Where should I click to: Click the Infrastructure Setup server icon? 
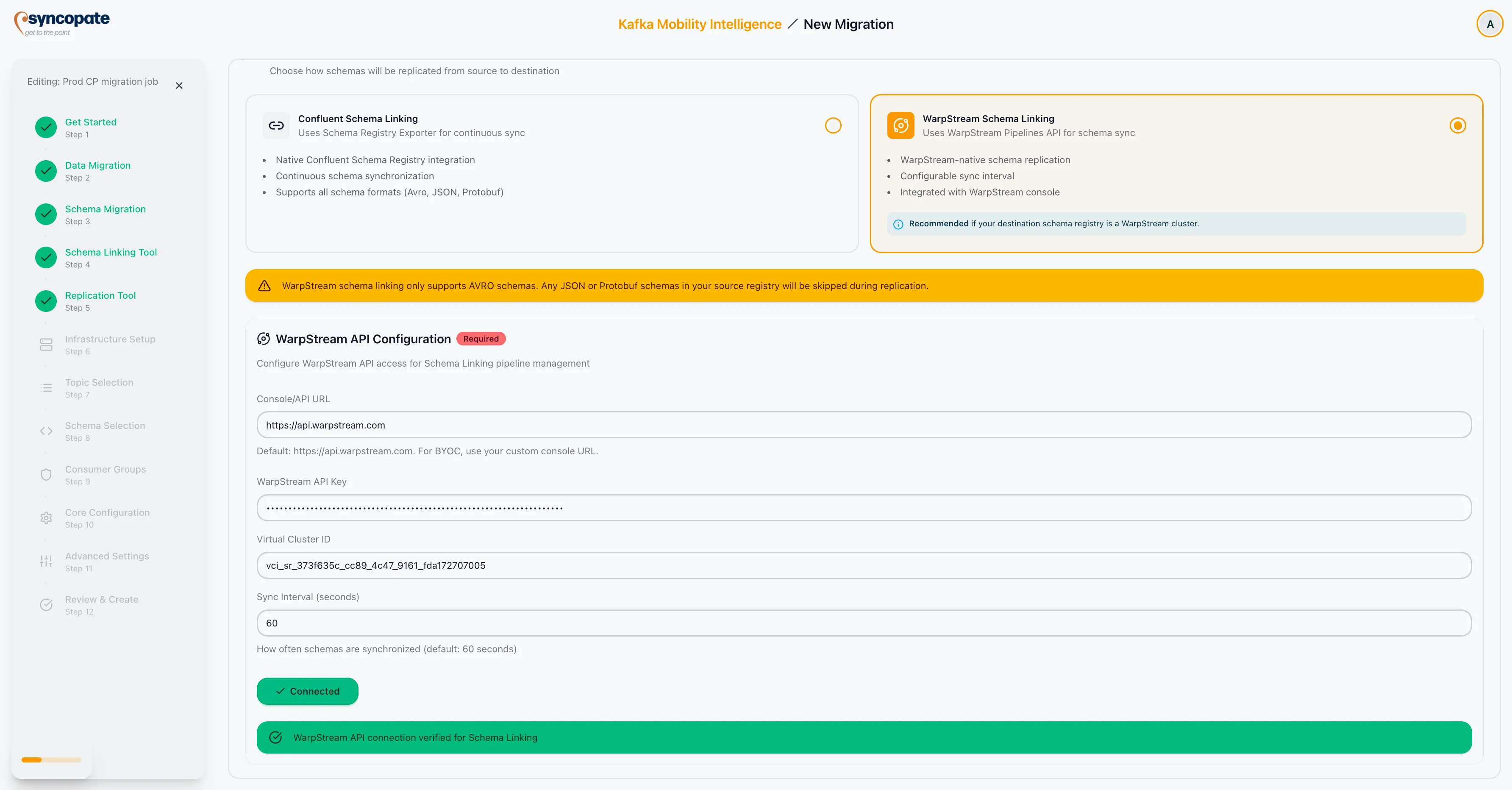[46, 345]
